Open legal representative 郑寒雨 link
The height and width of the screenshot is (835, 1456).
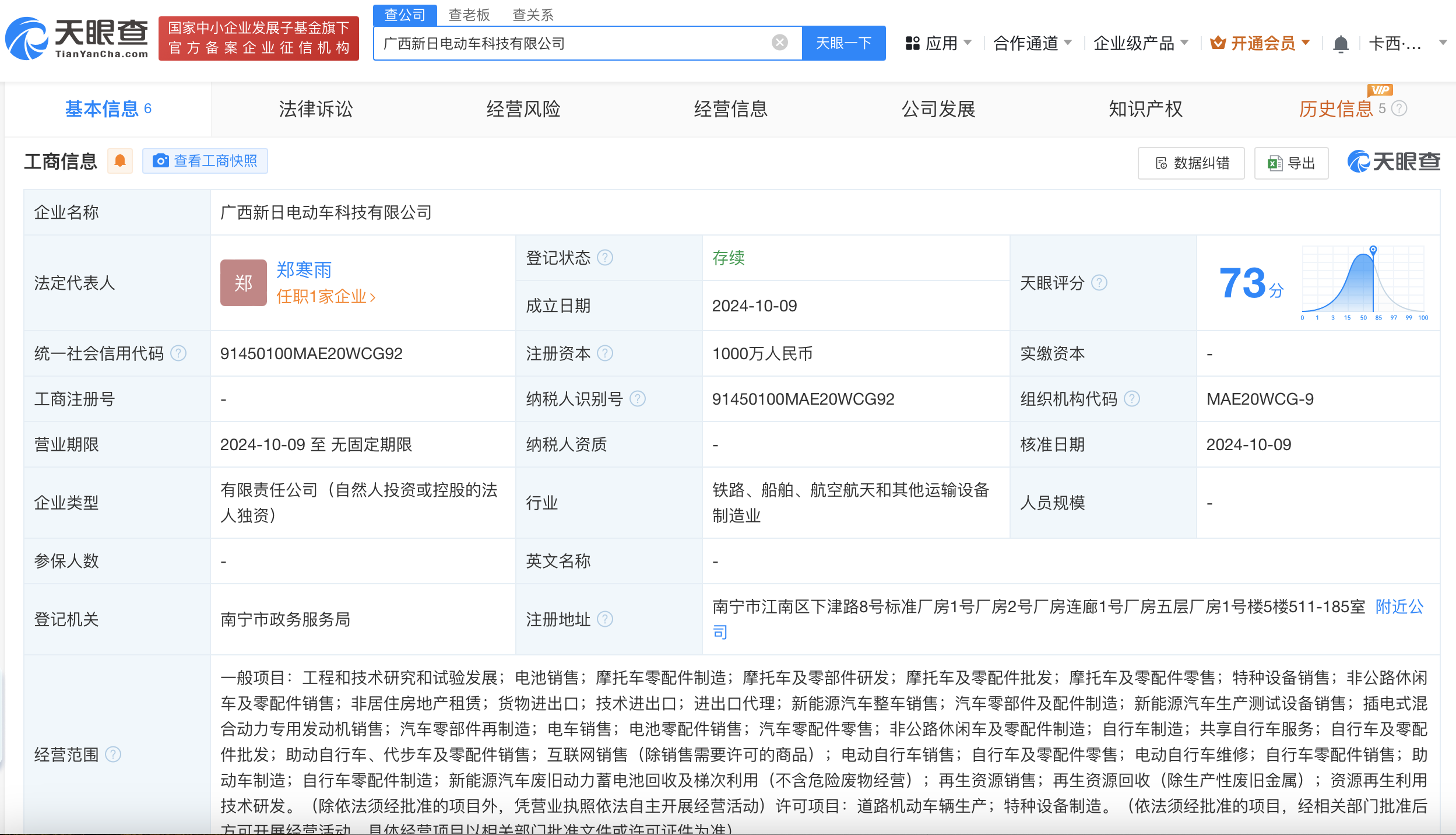(304, 270)
